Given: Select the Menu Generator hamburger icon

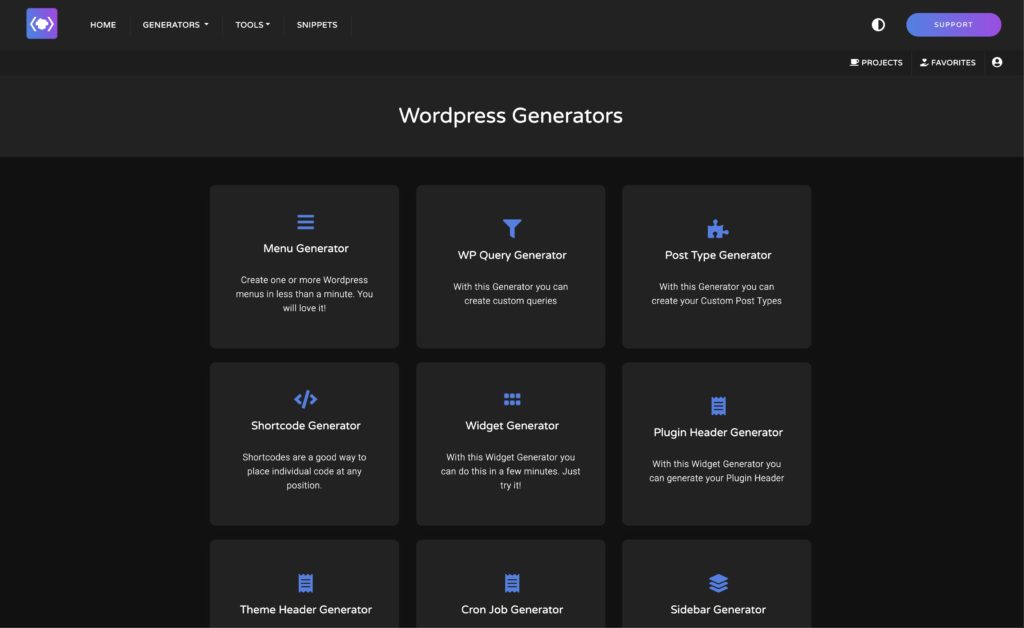Looking at the screenshot, I should (x=304, y=221).
